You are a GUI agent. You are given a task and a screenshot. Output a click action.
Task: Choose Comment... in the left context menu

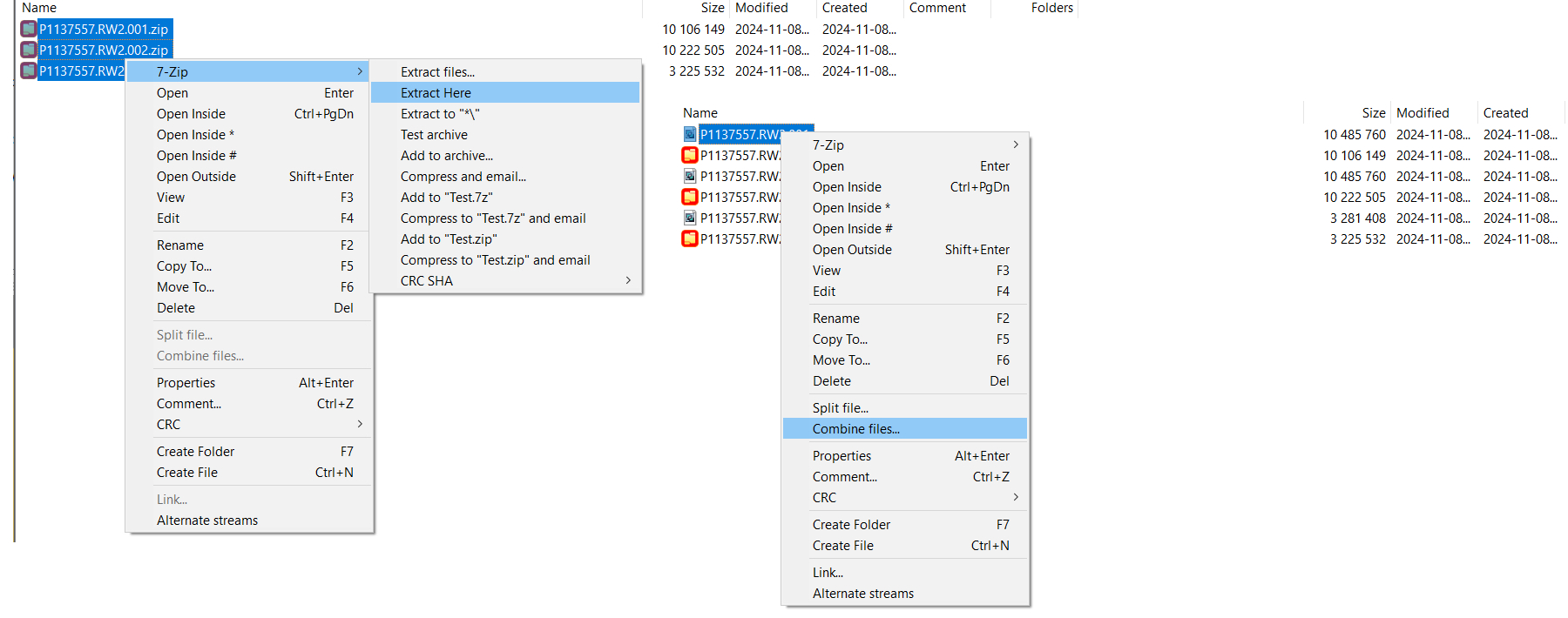[249, 403]
